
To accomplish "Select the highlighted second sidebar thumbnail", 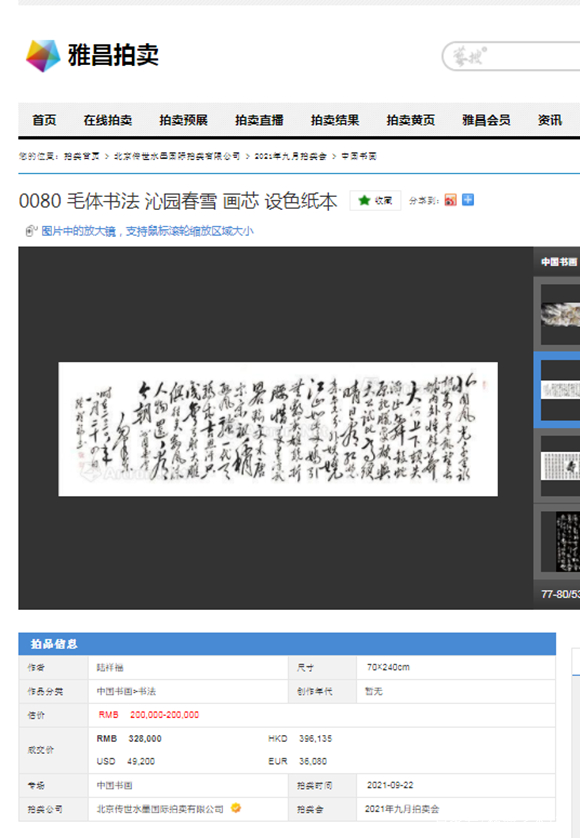I will pos(559,390).
